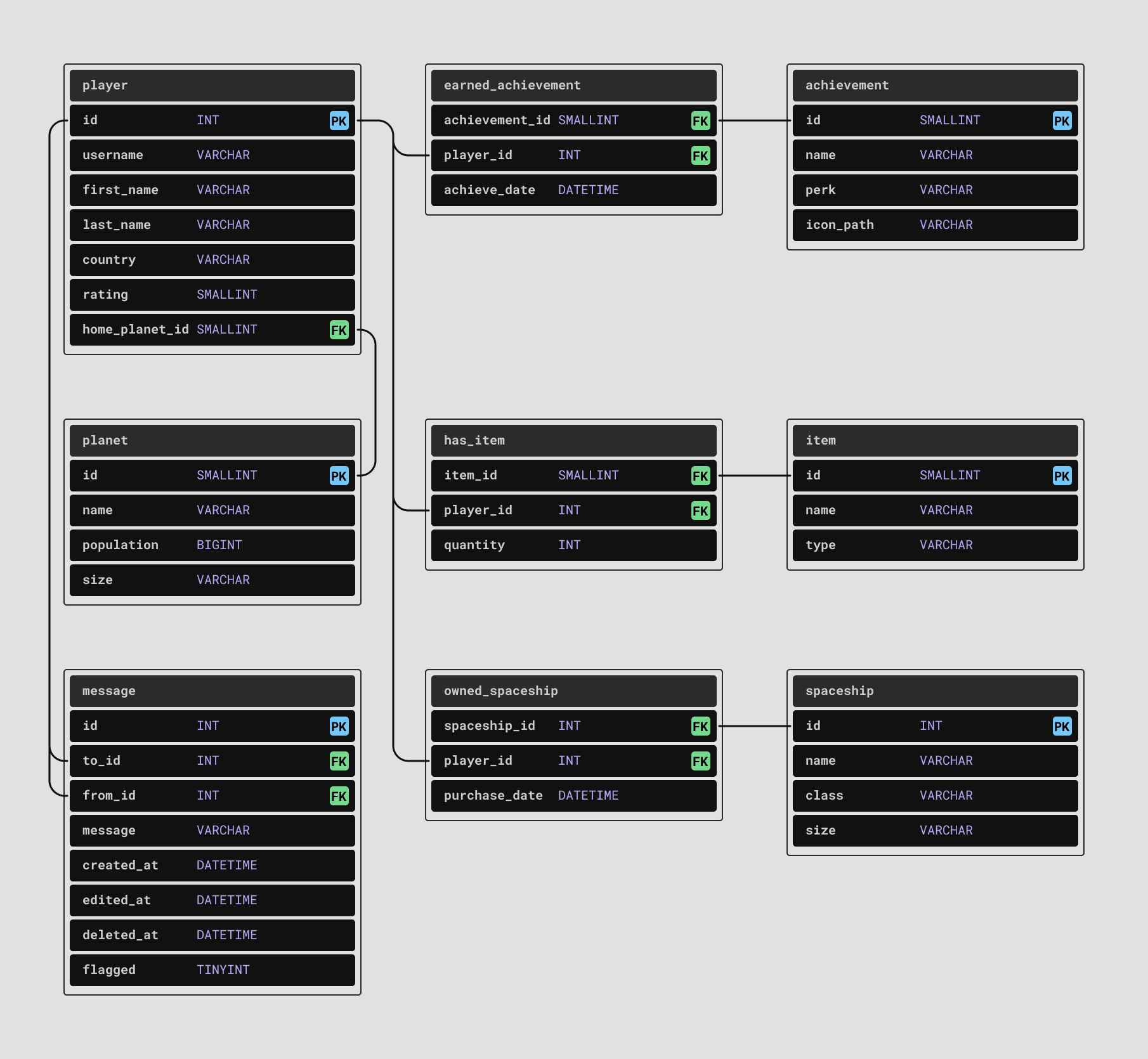1148x1059 pixels.
Task: Click the deleted_at DATETIME row
Action: coord(212,935)
